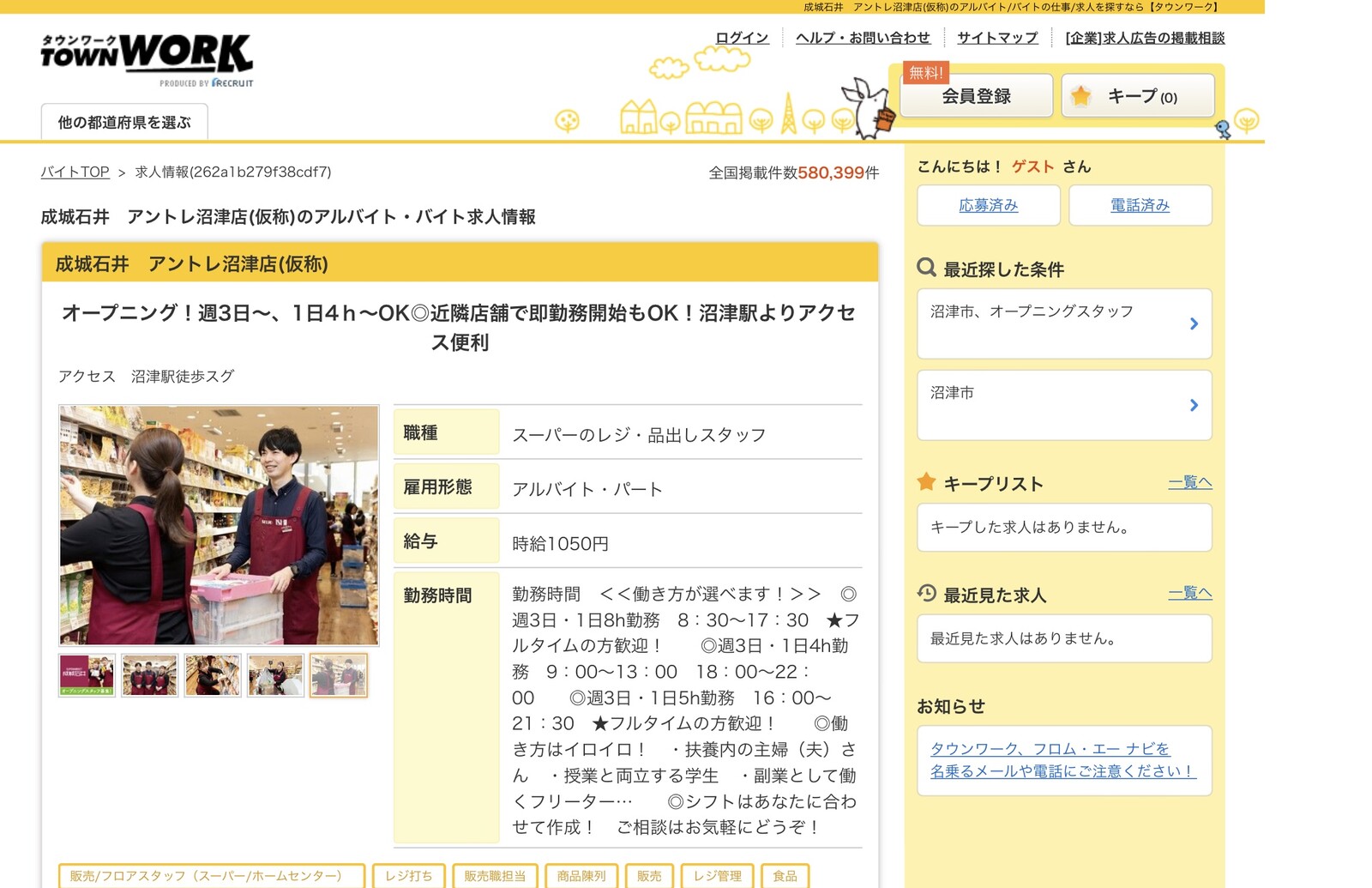Select the fourth photo thumbnail
Viewport: 1372px width, 888px height.
[x=275, y=675]
